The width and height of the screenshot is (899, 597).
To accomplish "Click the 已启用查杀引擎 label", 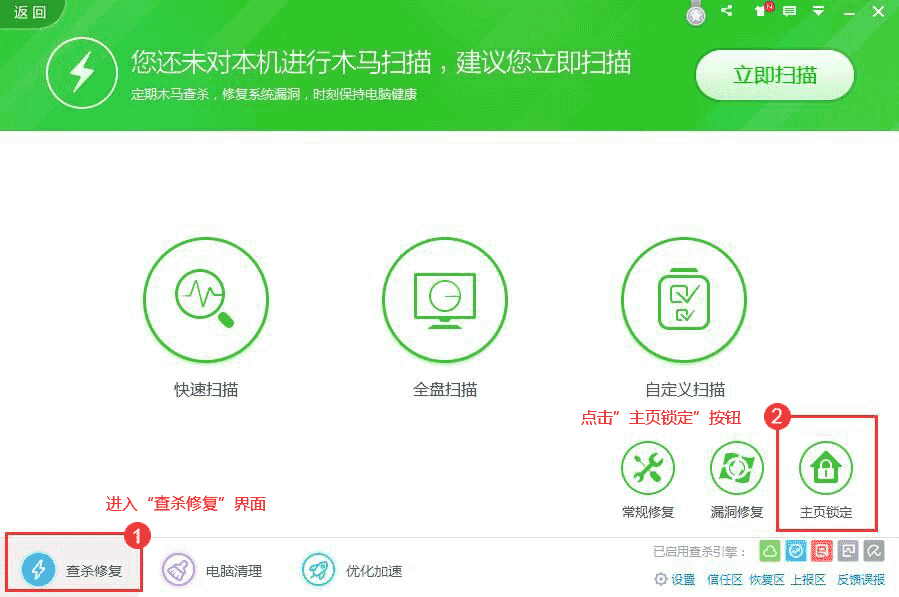I will pos(699,552).
